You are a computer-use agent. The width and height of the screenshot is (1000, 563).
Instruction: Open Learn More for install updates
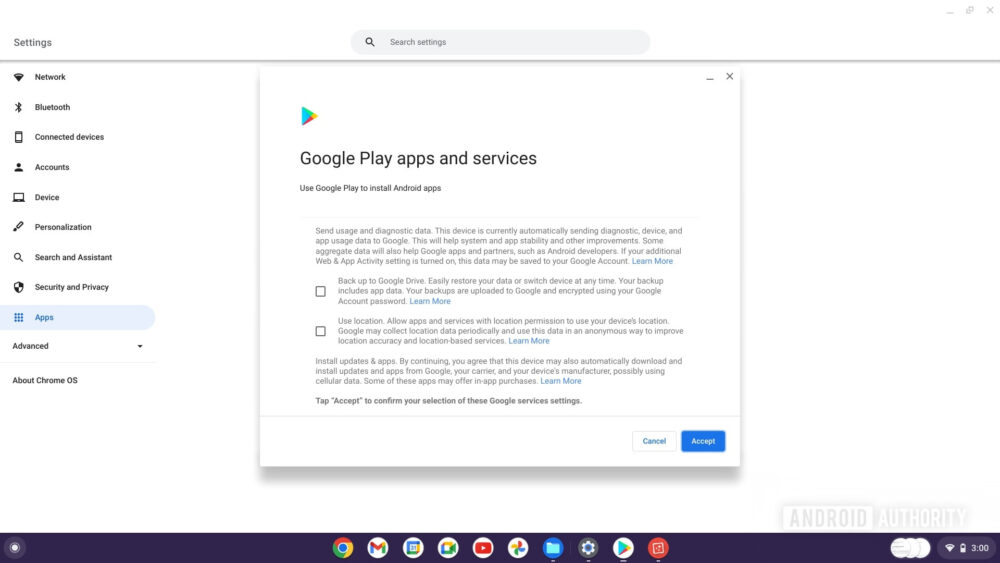click(561, 381)
